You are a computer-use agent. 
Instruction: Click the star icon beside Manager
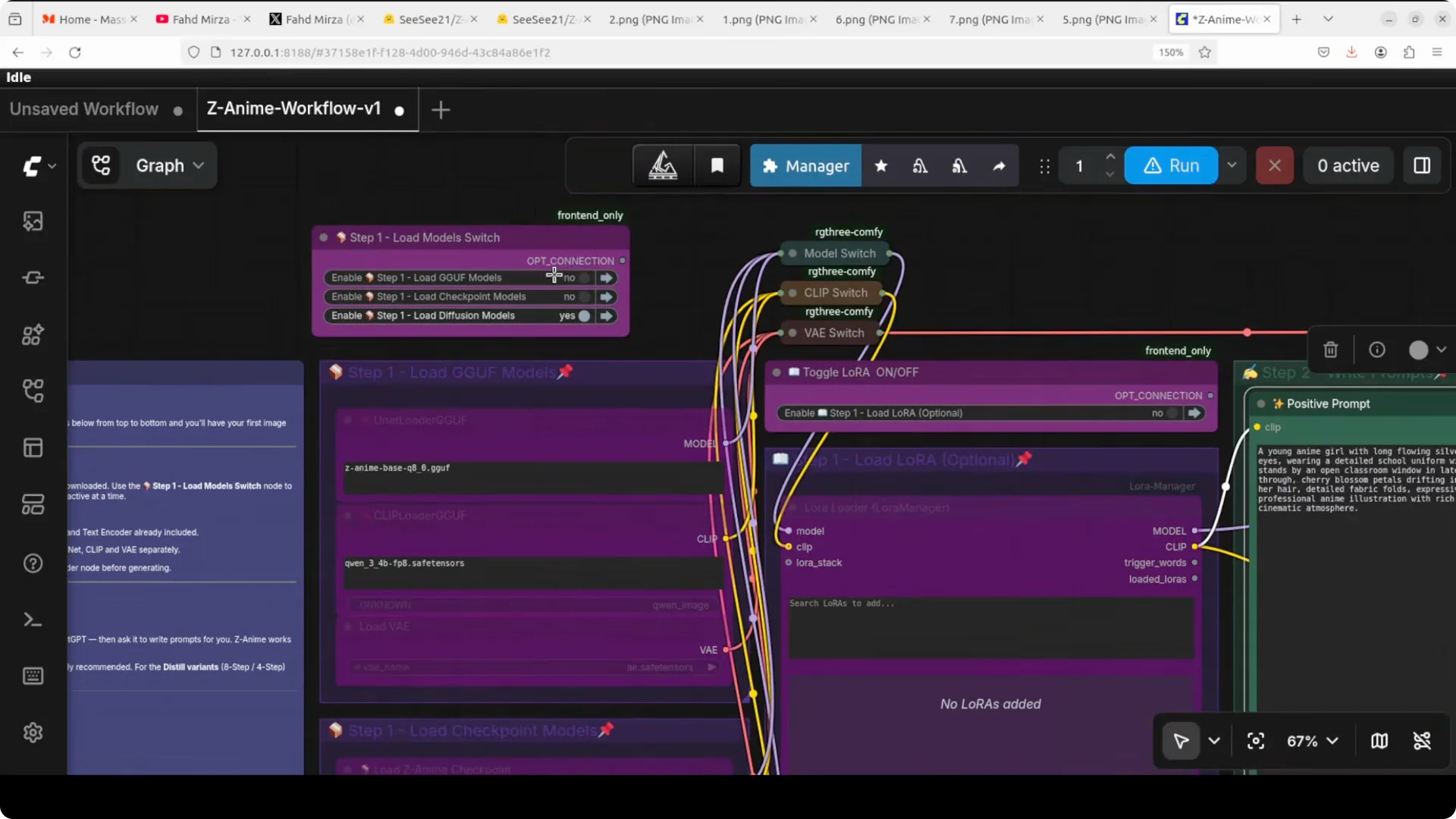coord(880,166)
